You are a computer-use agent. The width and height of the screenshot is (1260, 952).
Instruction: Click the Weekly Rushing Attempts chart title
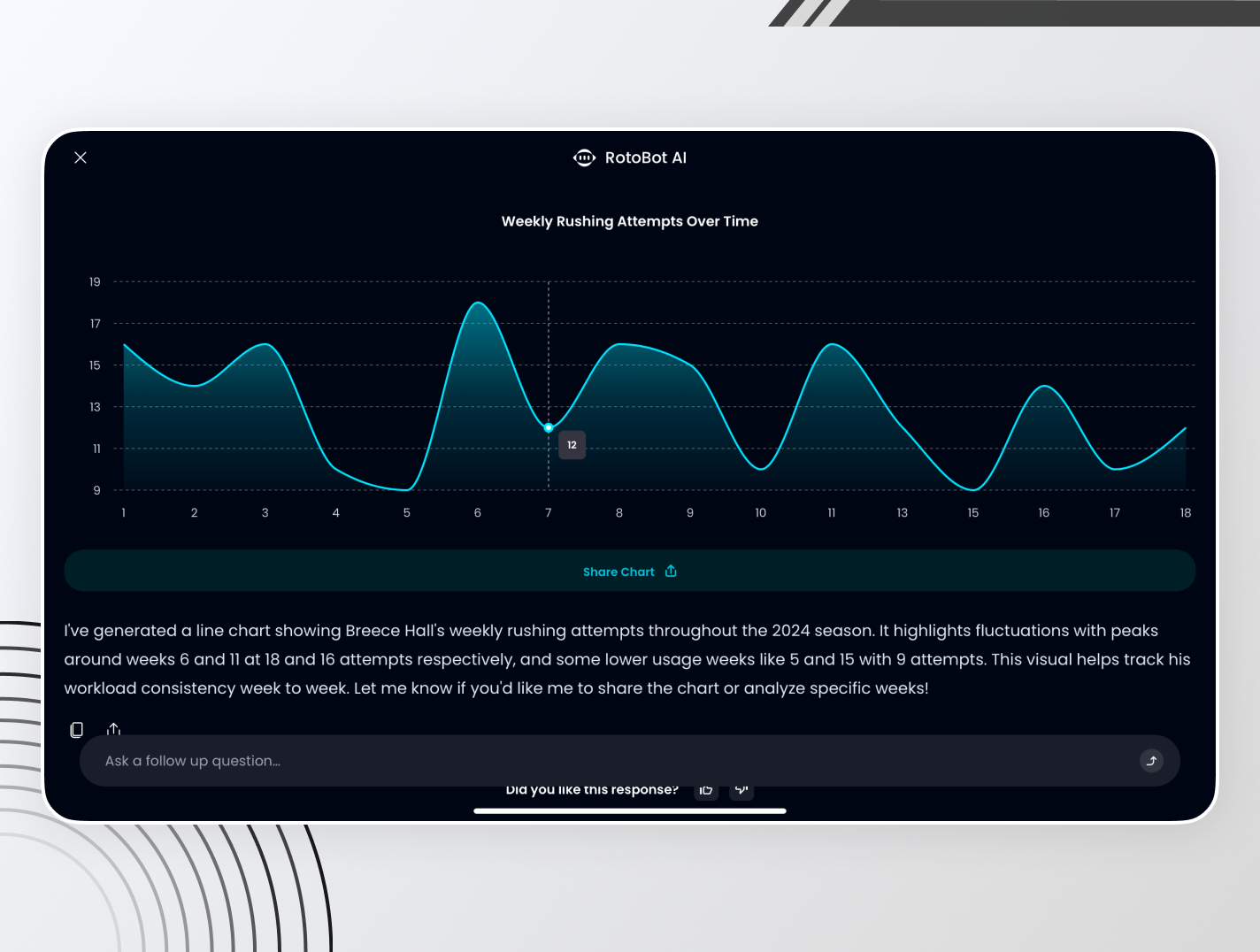(x=629, y=221)
